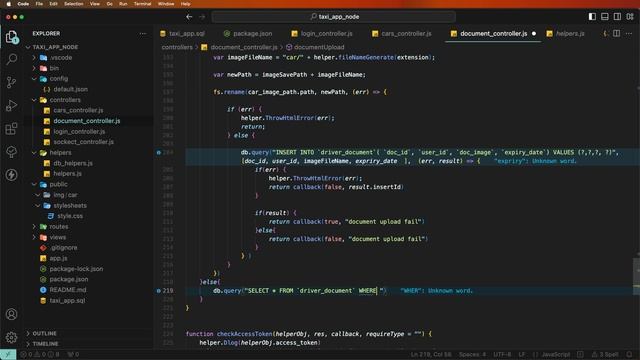The height and width of the screenshot is (360, 640).
Task: Click the lightning bolt activity bar icon
Action: 11,175
